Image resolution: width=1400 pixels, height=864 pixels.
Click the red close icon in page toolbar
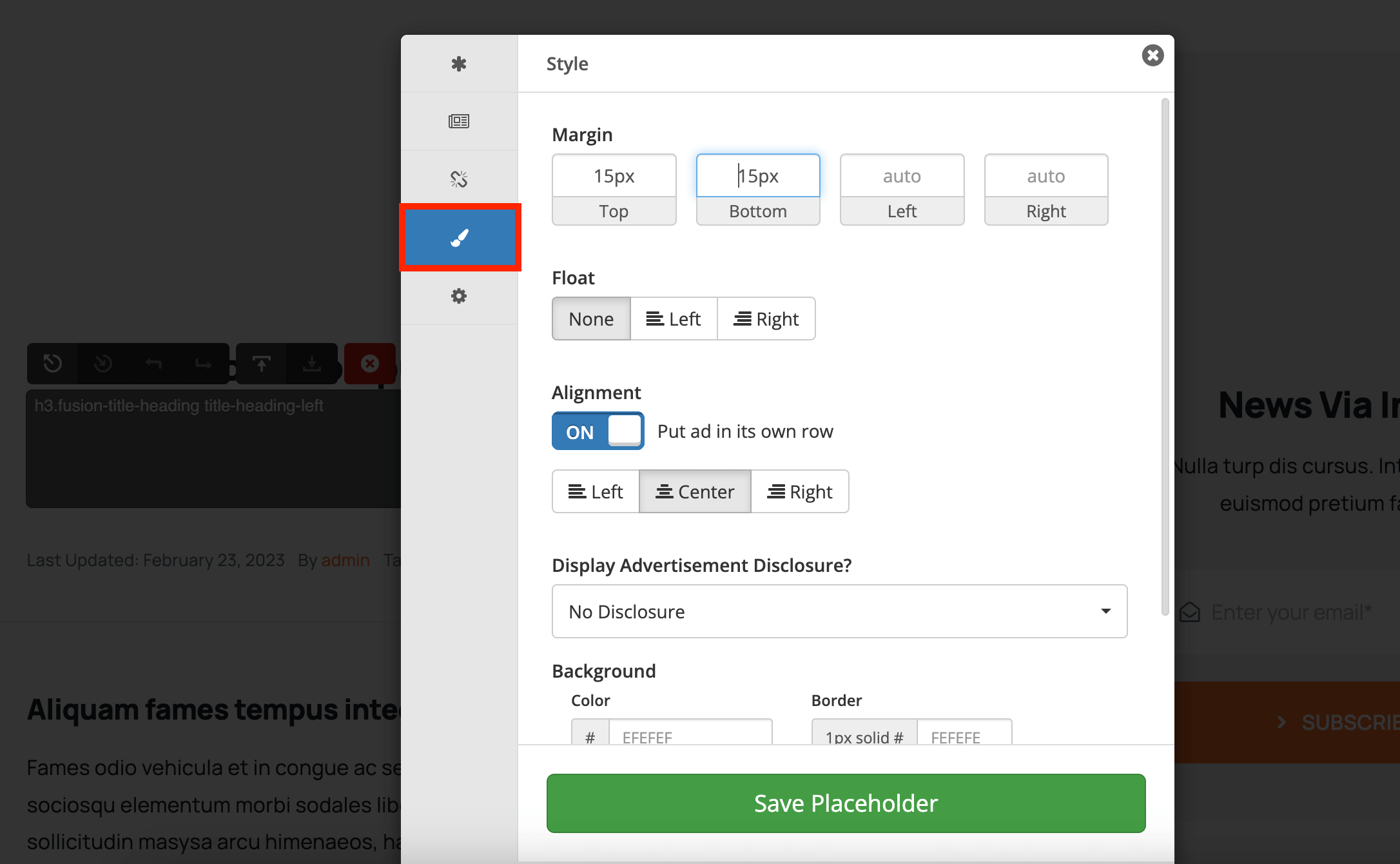point(370,364)
